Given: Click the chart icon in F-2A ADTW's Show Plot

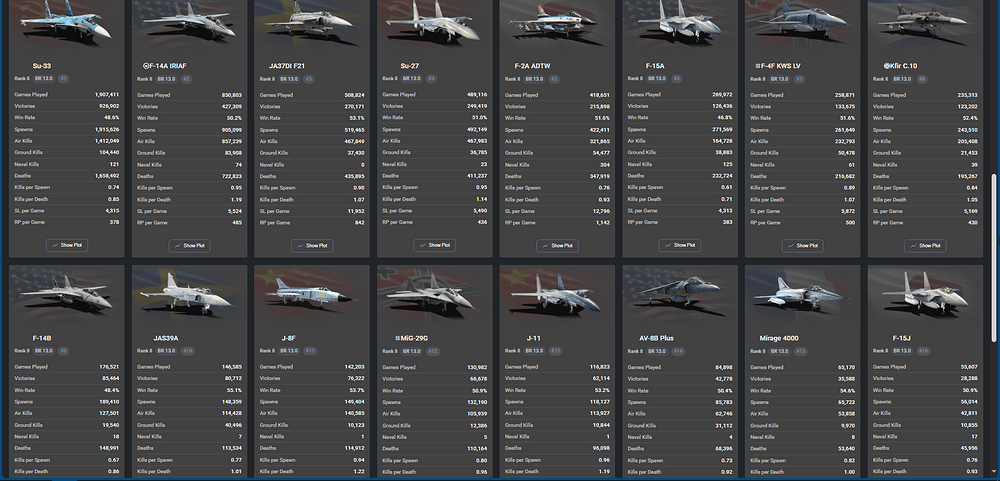Looking at the screenshot, I should point(547,245).
